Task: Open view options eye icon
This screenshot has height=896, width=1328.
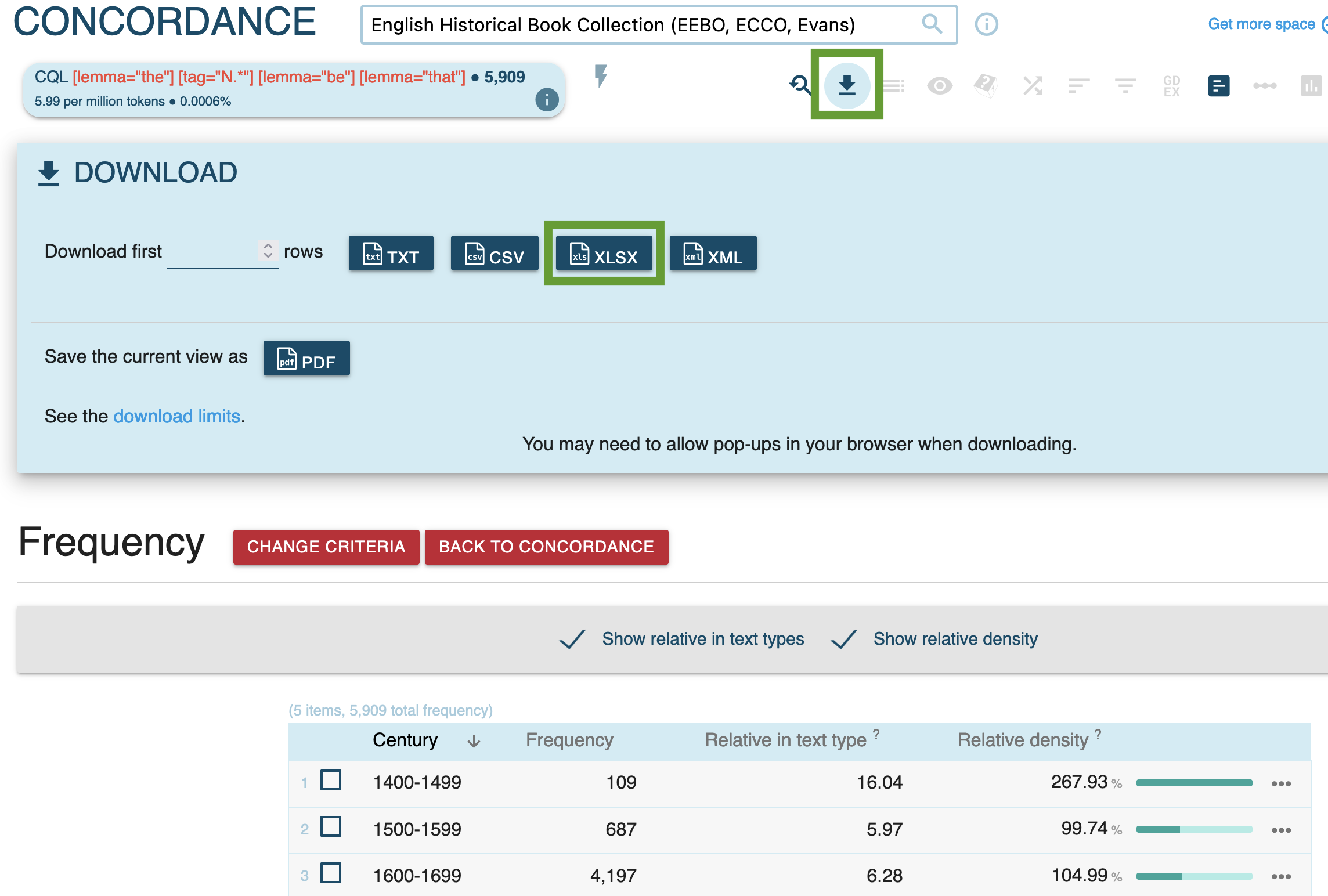Action: click(x=939, y=86)
